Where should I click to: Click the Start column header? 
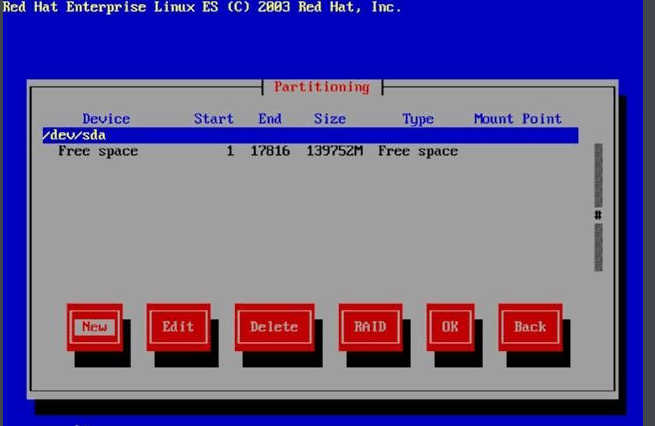coord(213,119)
